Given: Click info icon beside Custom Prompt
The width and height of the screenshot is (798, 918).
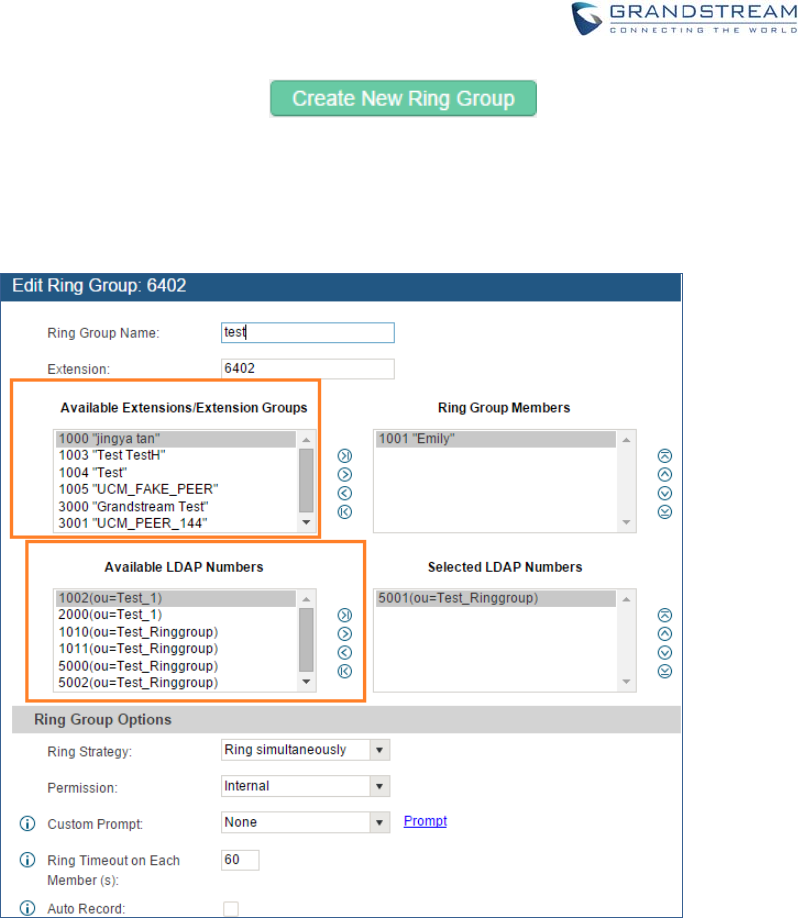Looking at the screenshot, I should click(28, 823).
